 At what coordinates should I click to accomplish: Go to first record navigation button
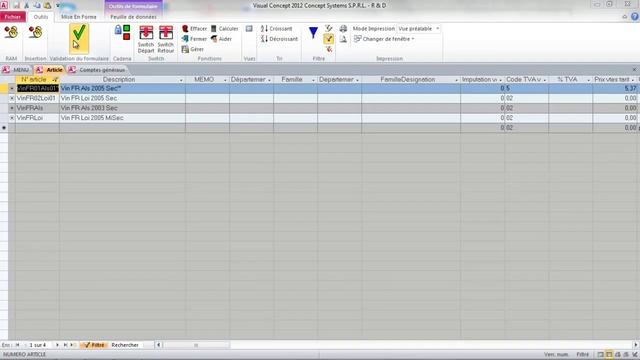point(18,345)
